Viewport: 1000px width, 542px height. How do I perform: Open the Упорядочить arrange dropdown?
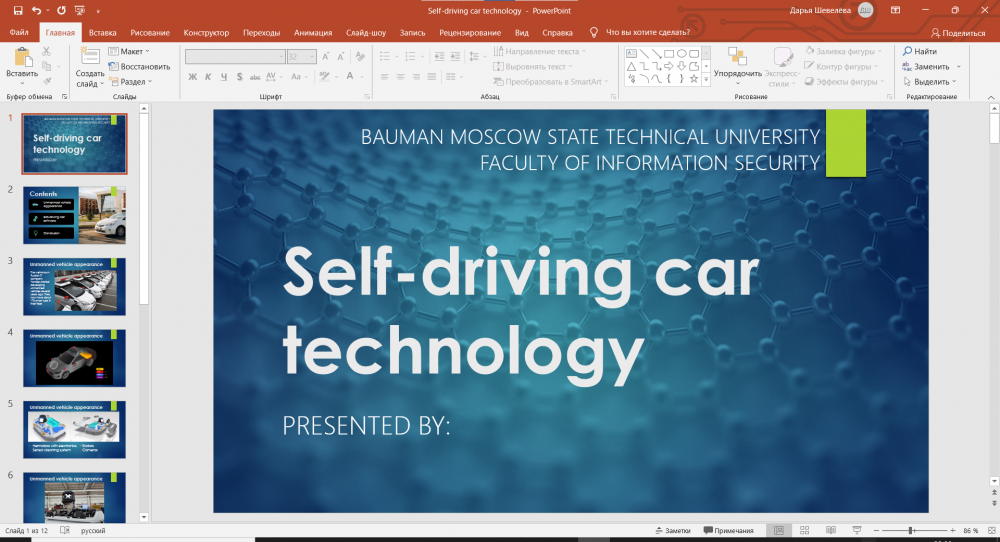[x=737, y=66]
